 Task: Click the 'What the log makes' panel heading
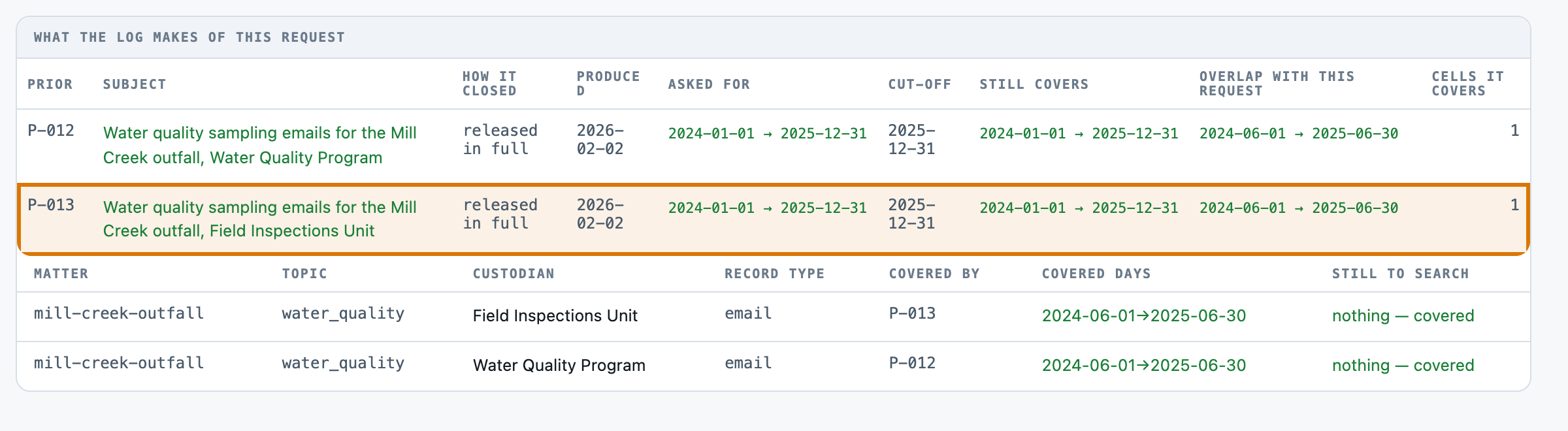pyautogui.click(x=189, y=37)
